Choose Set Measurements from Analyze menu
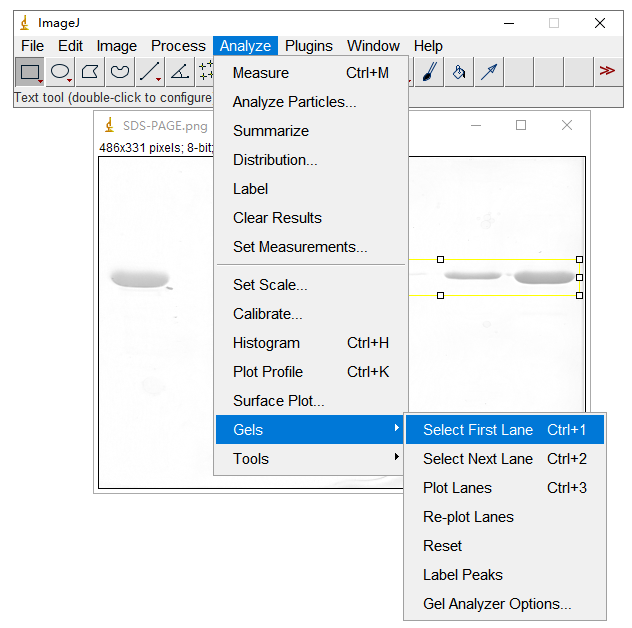 pyautogui.click(x=300, y=247)
